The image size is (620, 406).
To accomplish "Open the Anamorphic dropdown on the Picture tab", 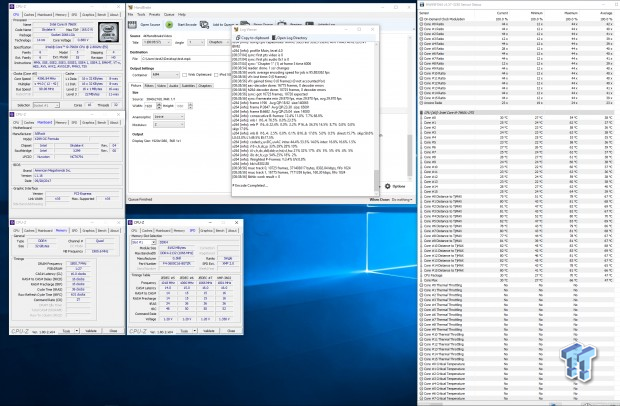I will (x=168, y=117).
